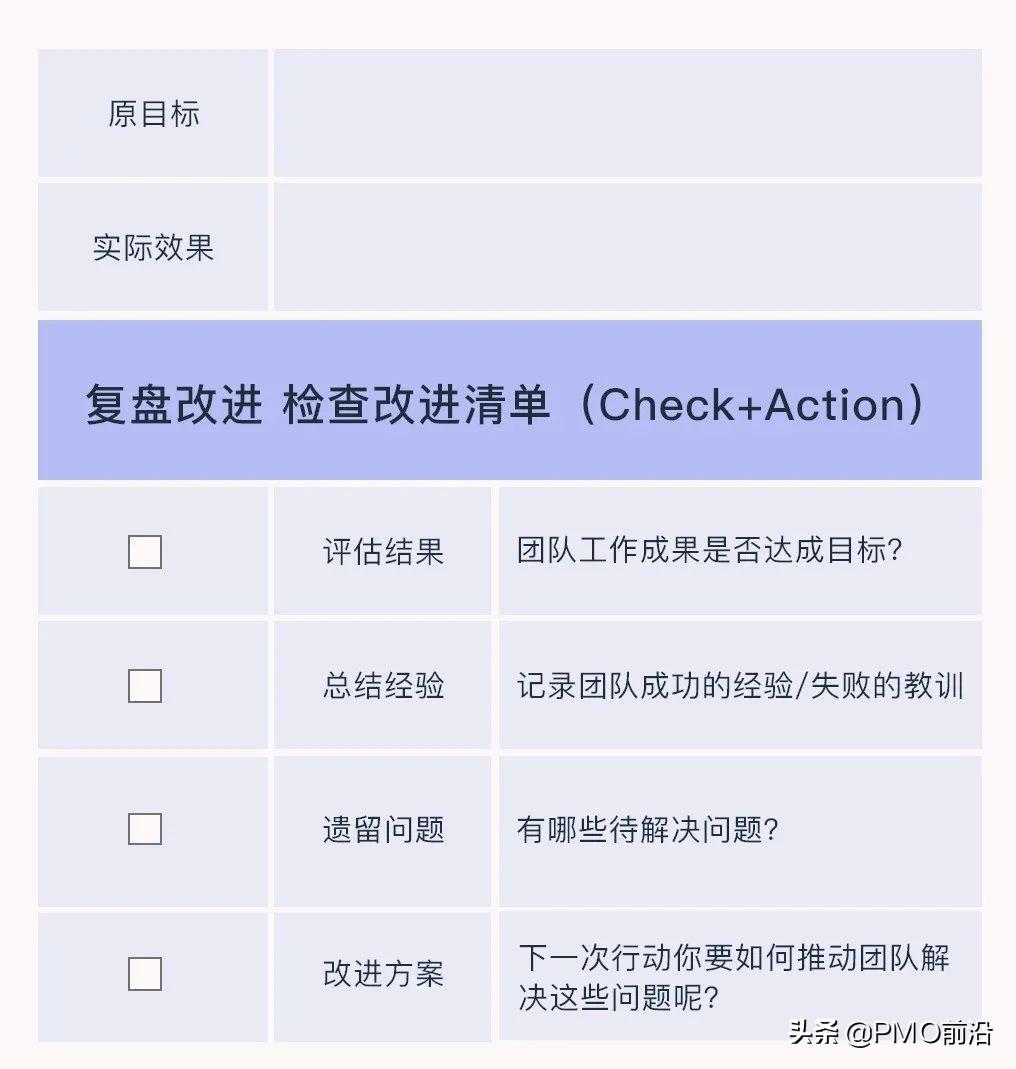Select the 改进方案 cell
Image resolution: width=1016 pixels, height=1069 pixels.
tap(383, 976)
